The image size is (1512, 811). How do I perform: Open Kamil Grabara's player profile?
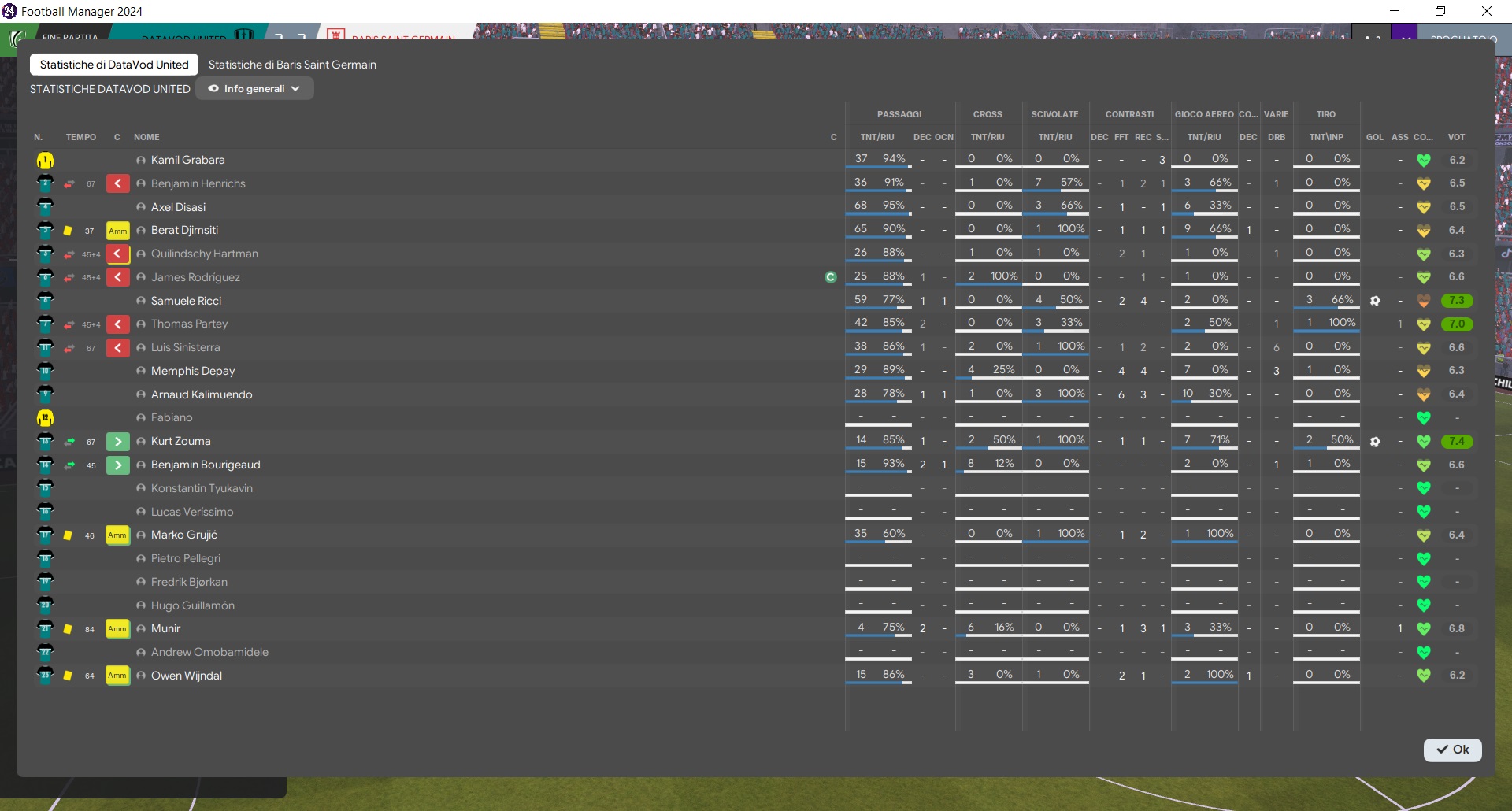[x=187, y=160]
